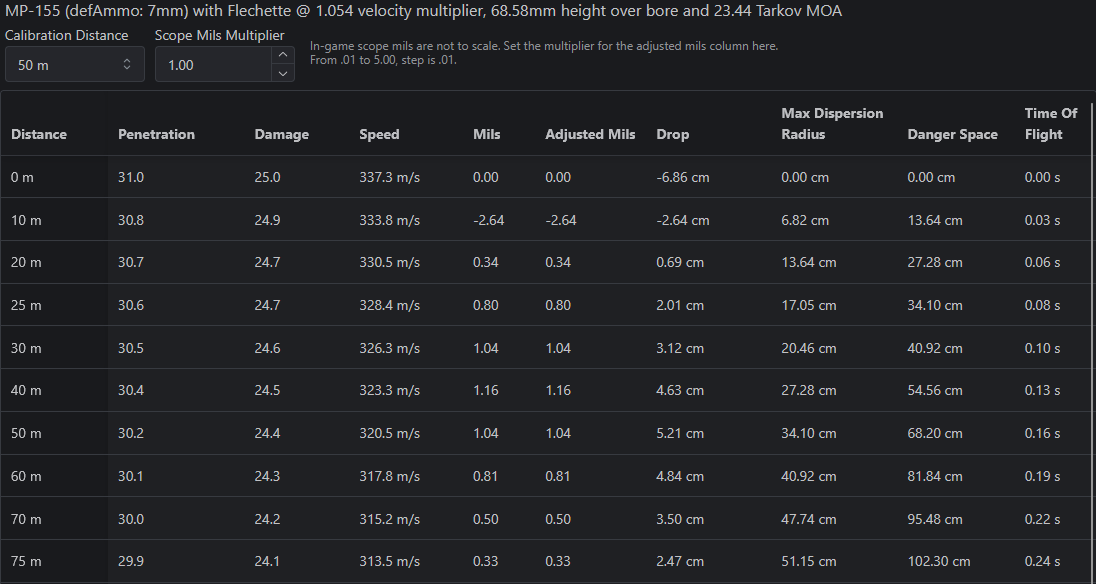Screen dimensions: 1096x584
Task: Increase Scope Mils Multiplier with up arrow
Action: [x=282, y=55]
